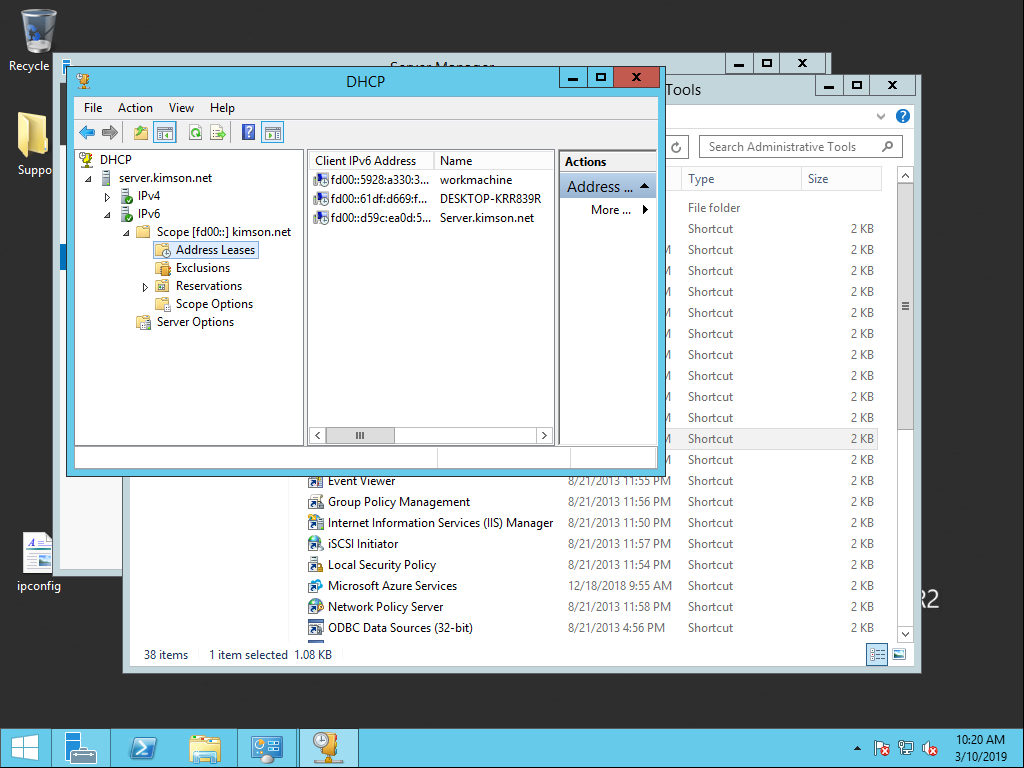The width and height of the screenshot is (1024, 768).
Task: Open the DHCP Help toolbar icon
Action: point(248,133)
